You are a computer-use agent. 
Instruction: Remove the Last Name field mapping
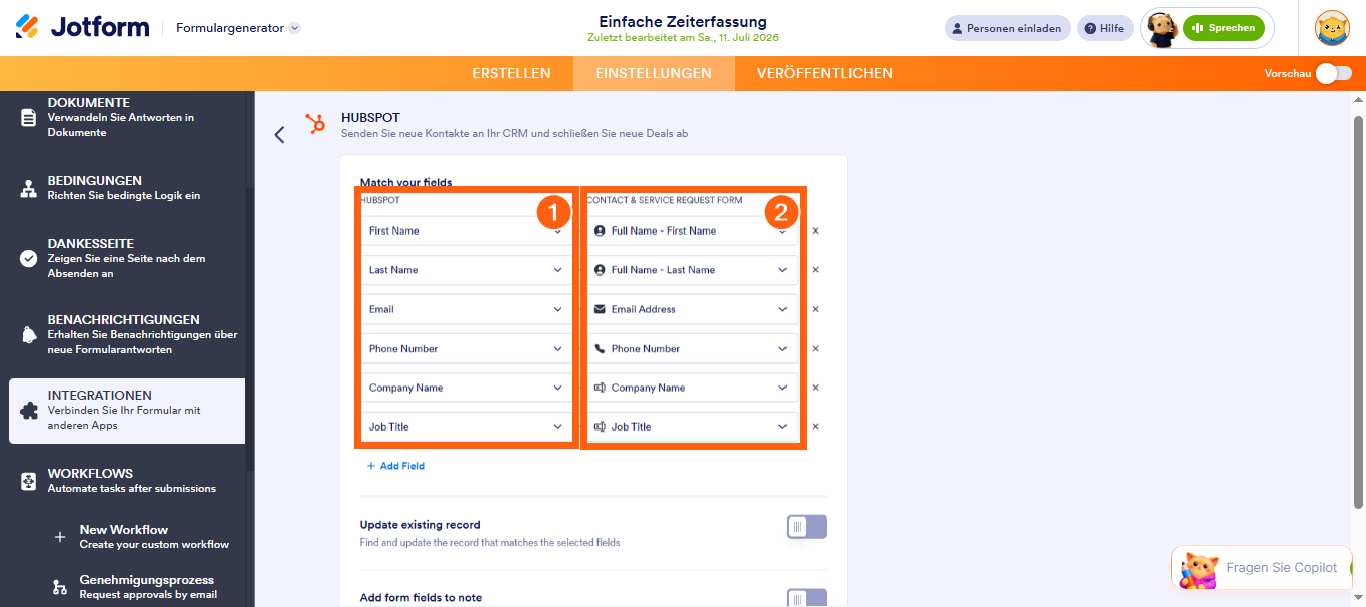(x=815, y=270)
